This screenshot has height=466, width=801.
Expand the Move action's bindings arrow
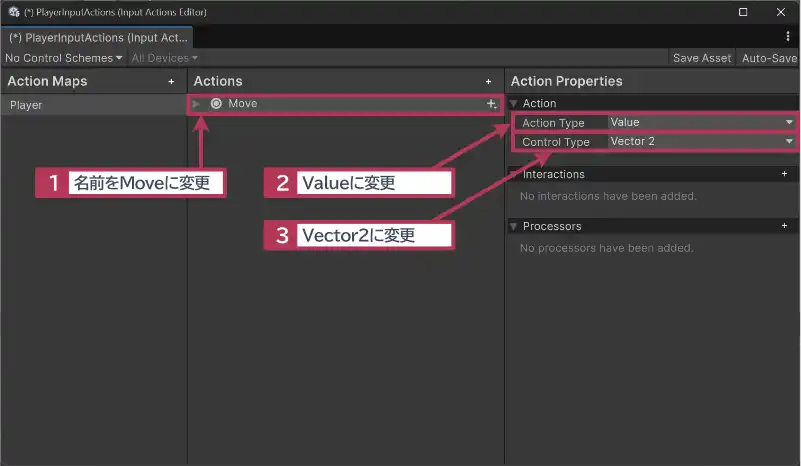click(197, 103)
